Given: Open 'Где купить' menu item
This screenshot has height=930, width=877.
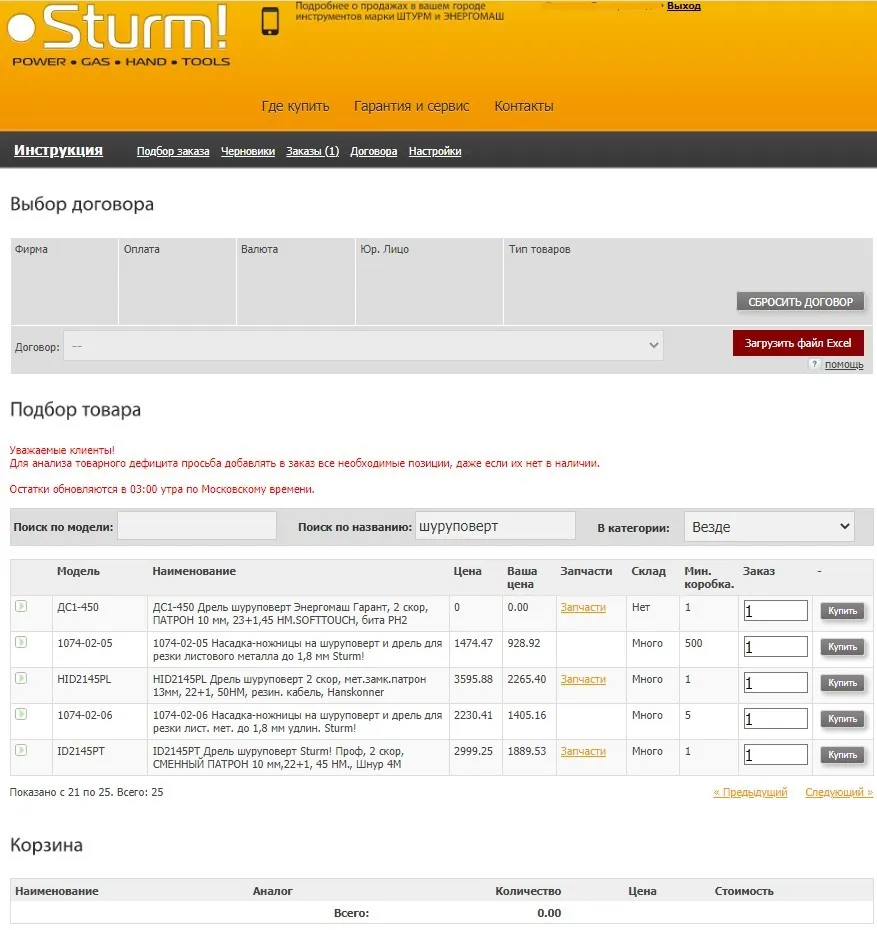Looking at the screenshot, I should 295,106.
